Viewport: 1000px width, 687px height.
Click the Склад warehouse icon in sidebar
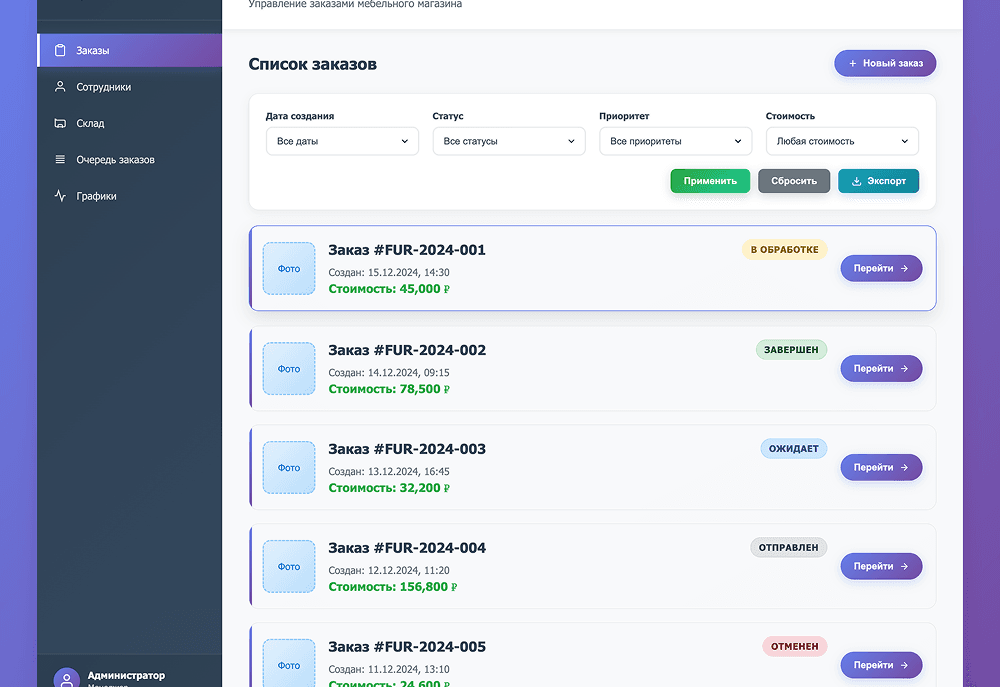tap(60, 124)
